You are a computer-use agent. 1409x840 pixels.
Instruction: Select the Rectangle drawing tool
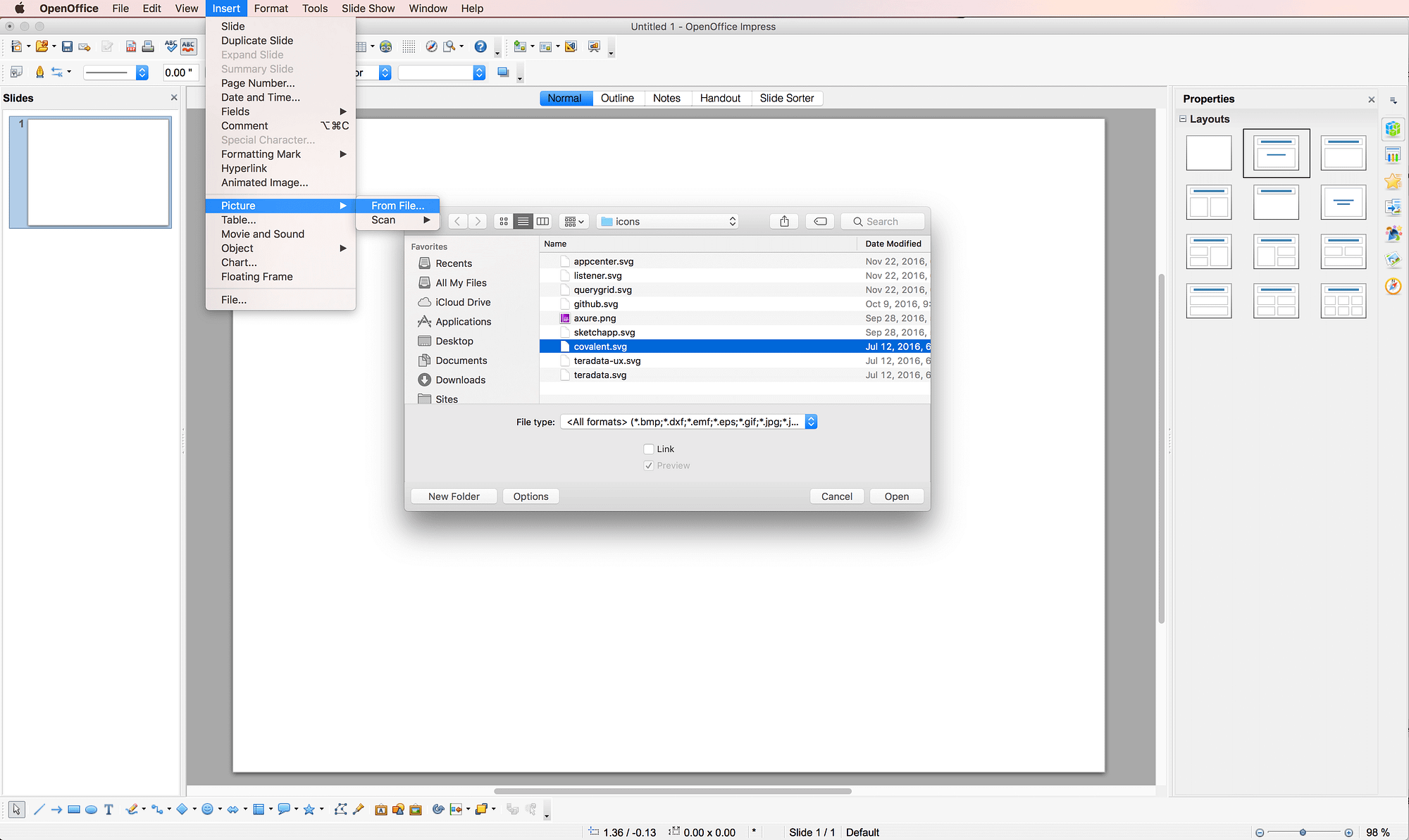[74, 810]
